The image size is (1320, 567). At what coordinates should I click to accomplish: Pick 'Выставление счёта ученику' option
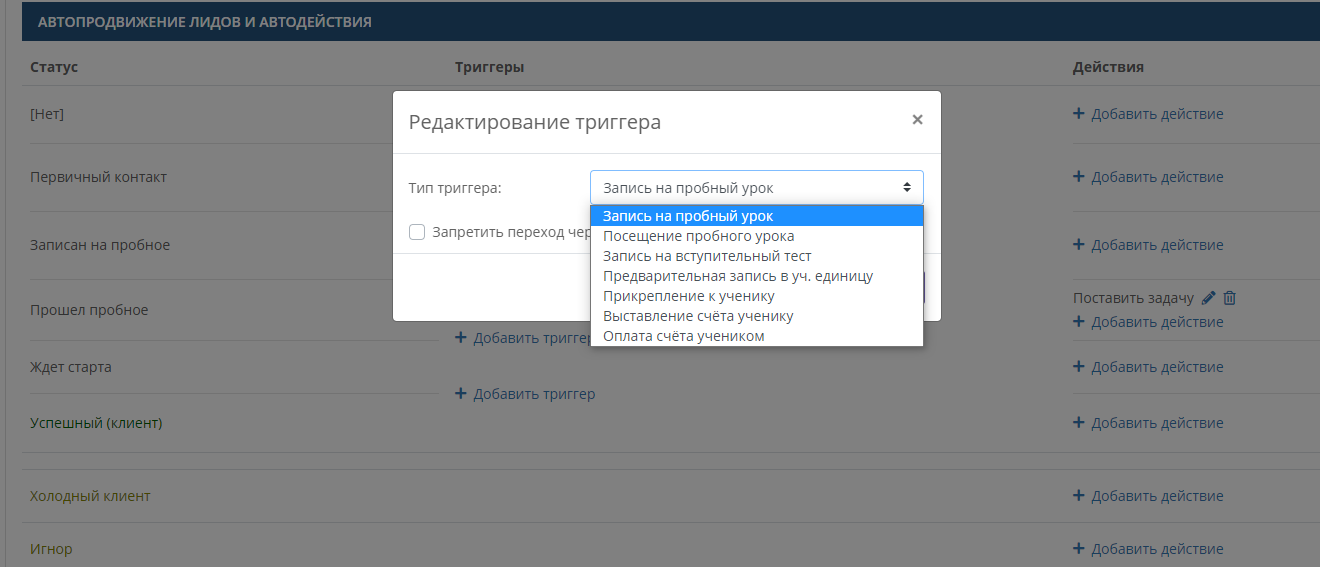pos(757,316)
